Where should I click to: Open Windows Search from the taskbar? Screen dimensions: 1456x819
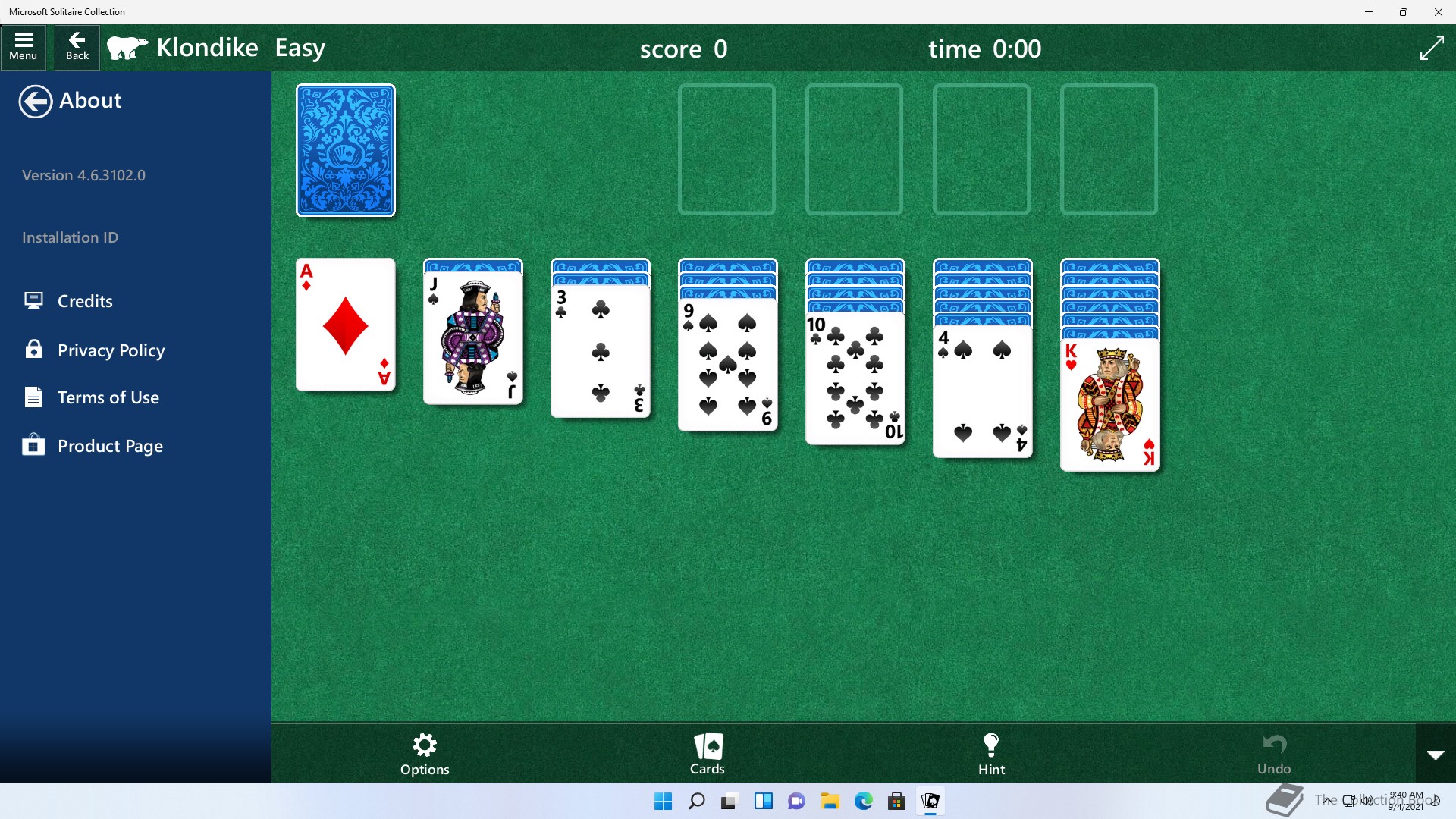pyautogui.click(x=696, y=801)
